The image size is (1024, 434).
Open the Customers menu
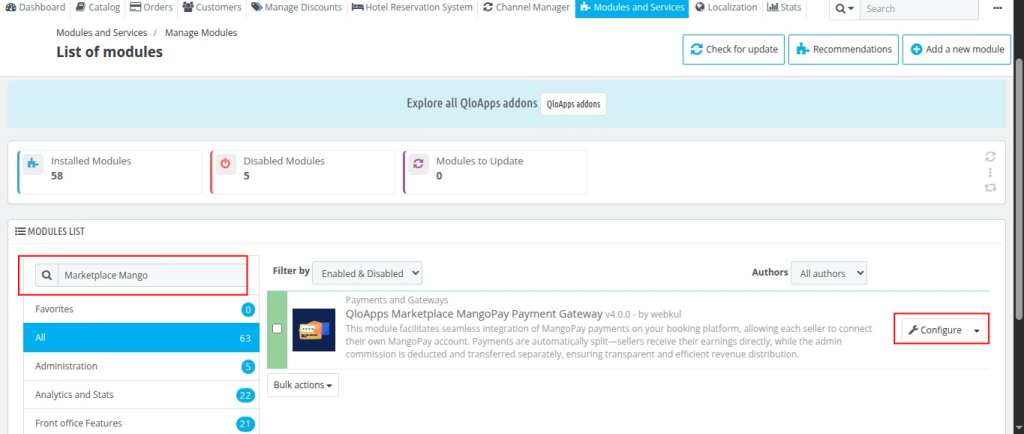click(x=212, y=7)
